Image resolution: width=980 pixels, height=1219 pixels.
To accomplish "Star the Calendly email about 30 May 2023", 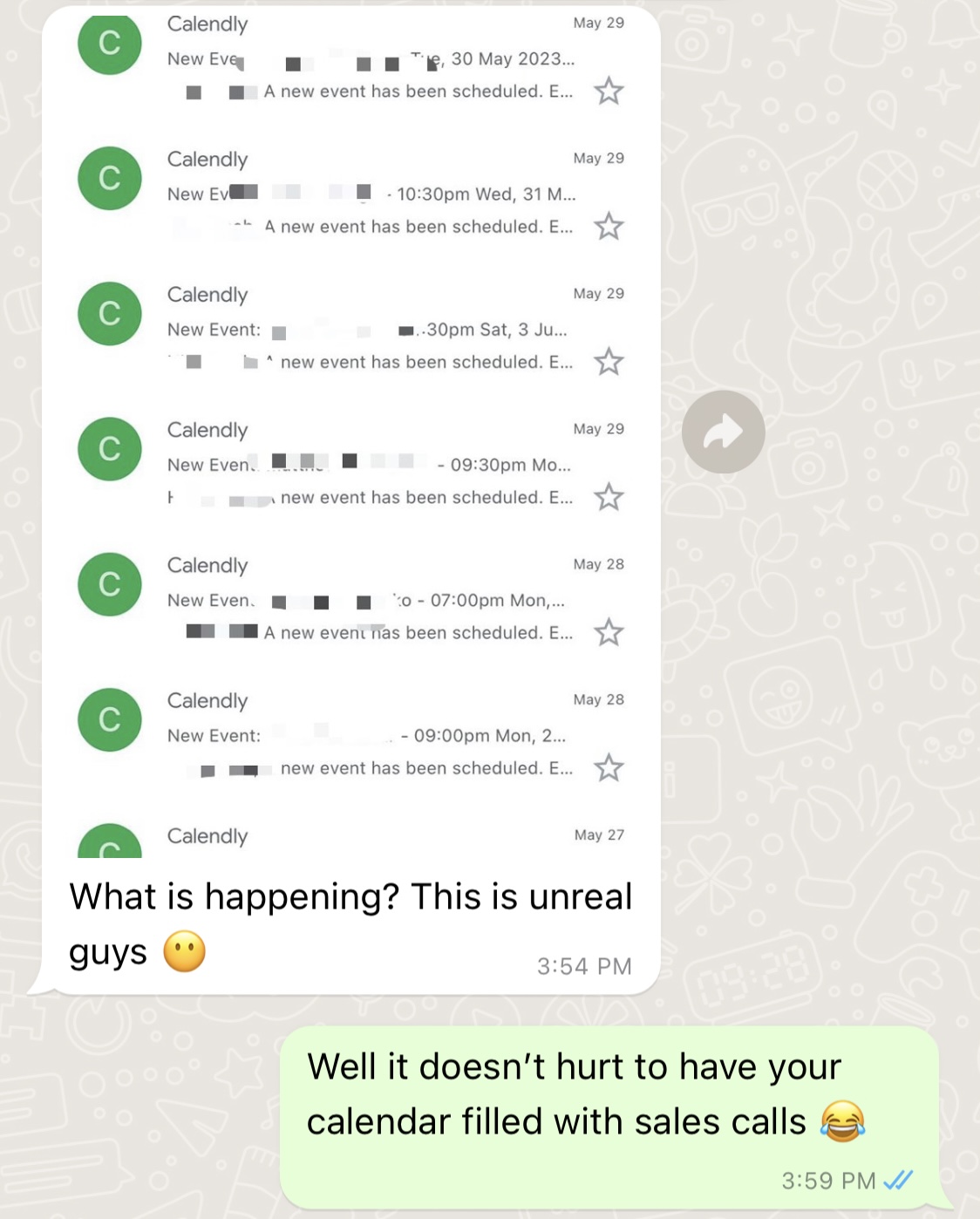I will pyautogui.click(x=609, y=91).
